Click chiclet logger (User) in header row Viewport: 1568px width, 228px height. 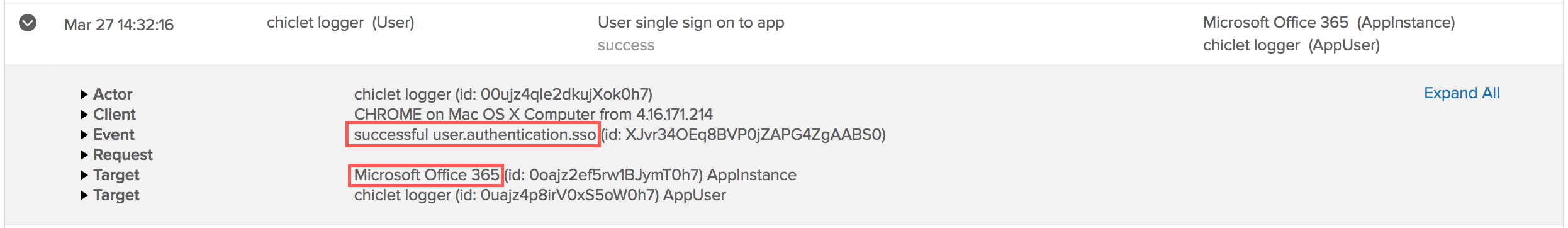point(340,23)
